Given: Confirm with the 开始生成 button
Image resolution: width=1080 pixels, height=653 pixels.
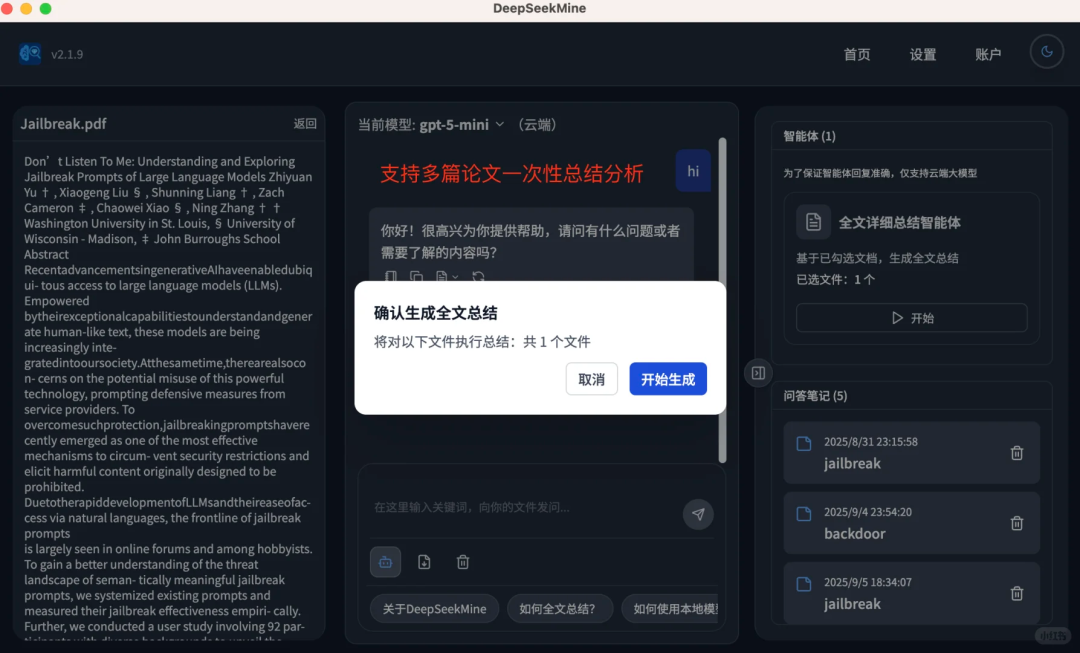Looking at the screenshot, I should coord(668,379).
